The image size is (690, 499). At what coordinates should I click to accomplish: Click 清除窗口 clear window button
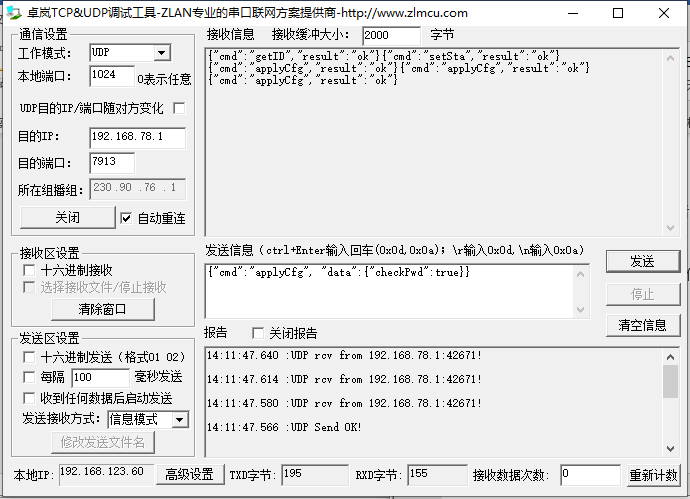click(x=103, y=309)
